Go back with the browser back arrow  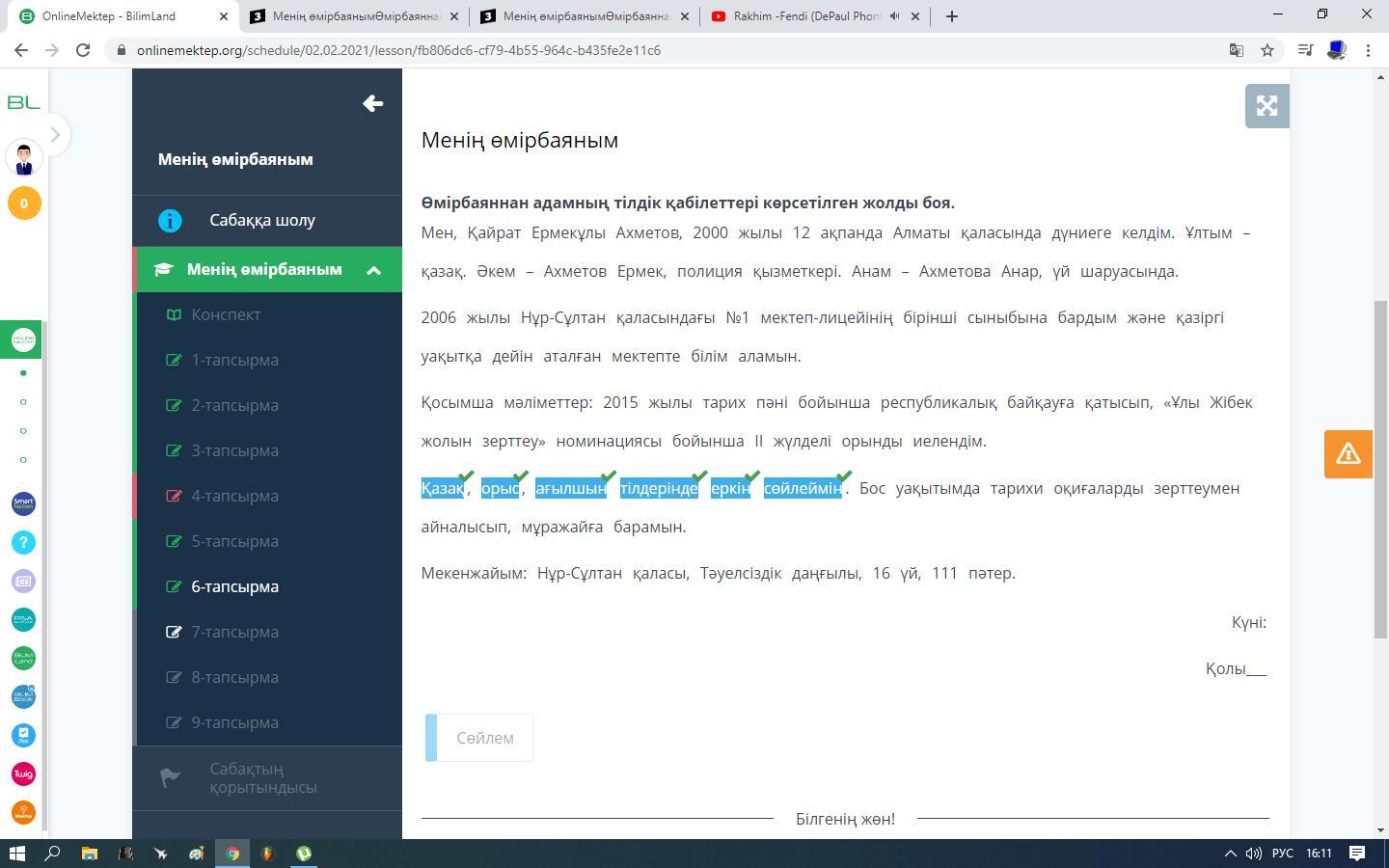pyautogui.click(x=21, y=50)
